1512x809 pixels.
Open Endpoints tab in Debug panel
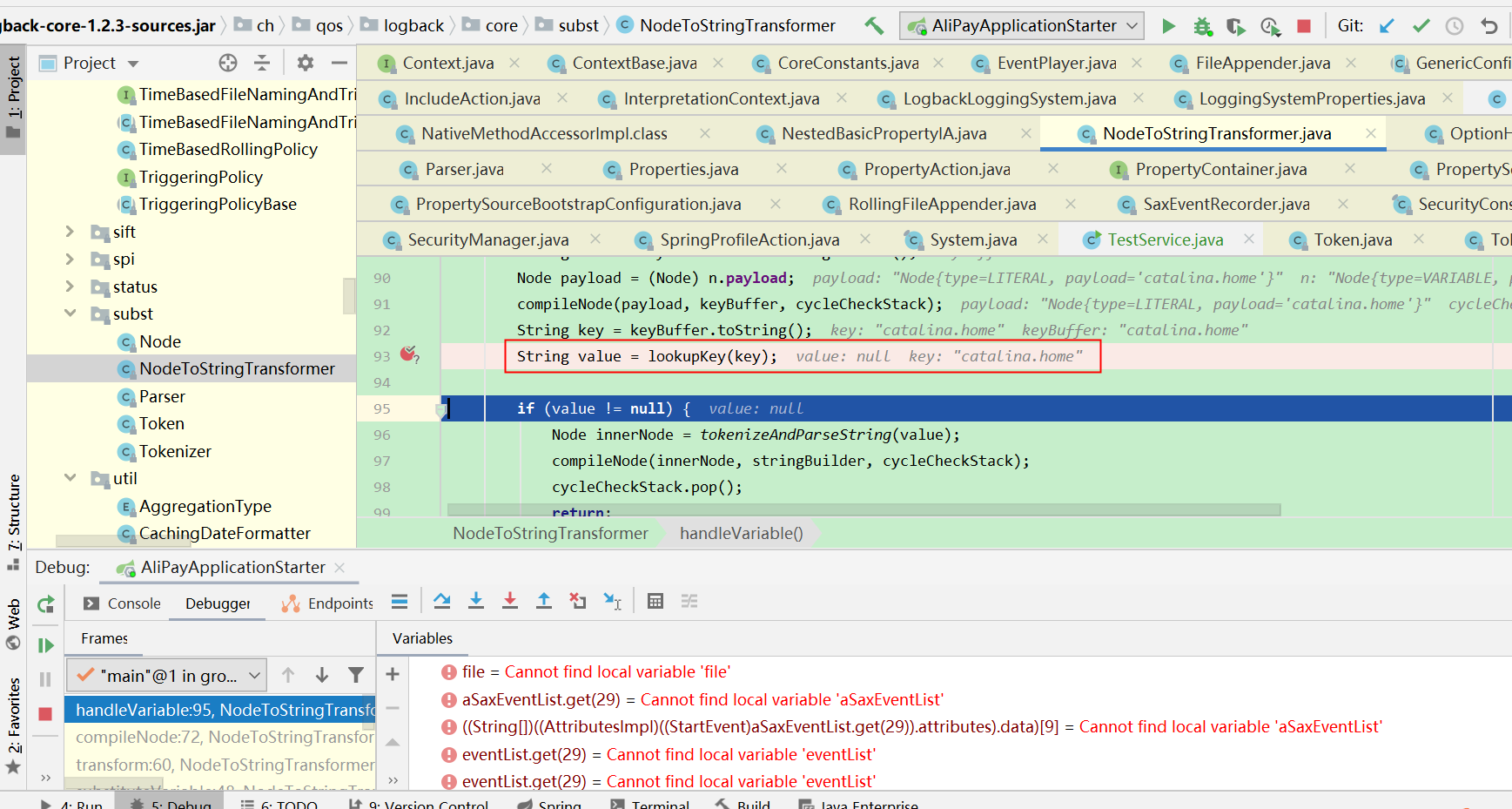point(327,603)
